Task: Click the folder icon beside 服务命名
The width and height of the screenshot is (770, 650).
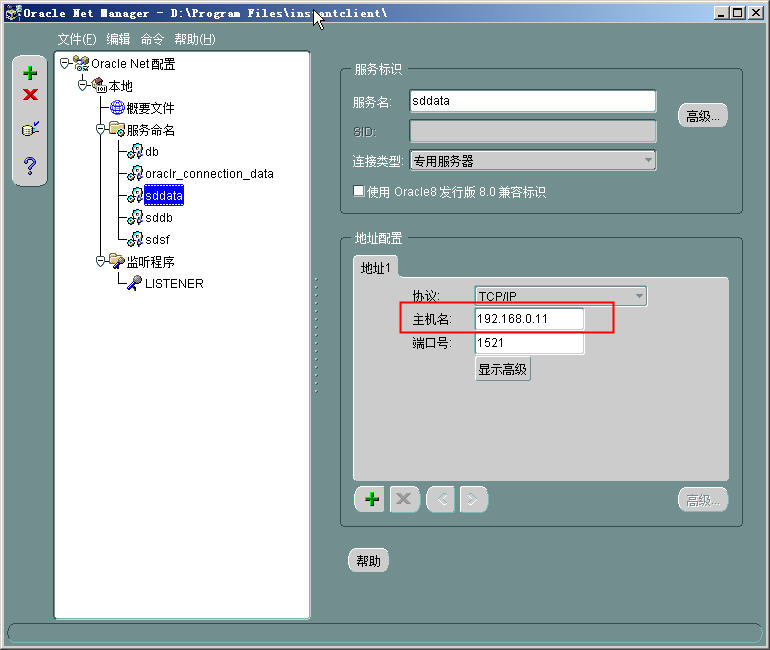Action: coord(117,129)
